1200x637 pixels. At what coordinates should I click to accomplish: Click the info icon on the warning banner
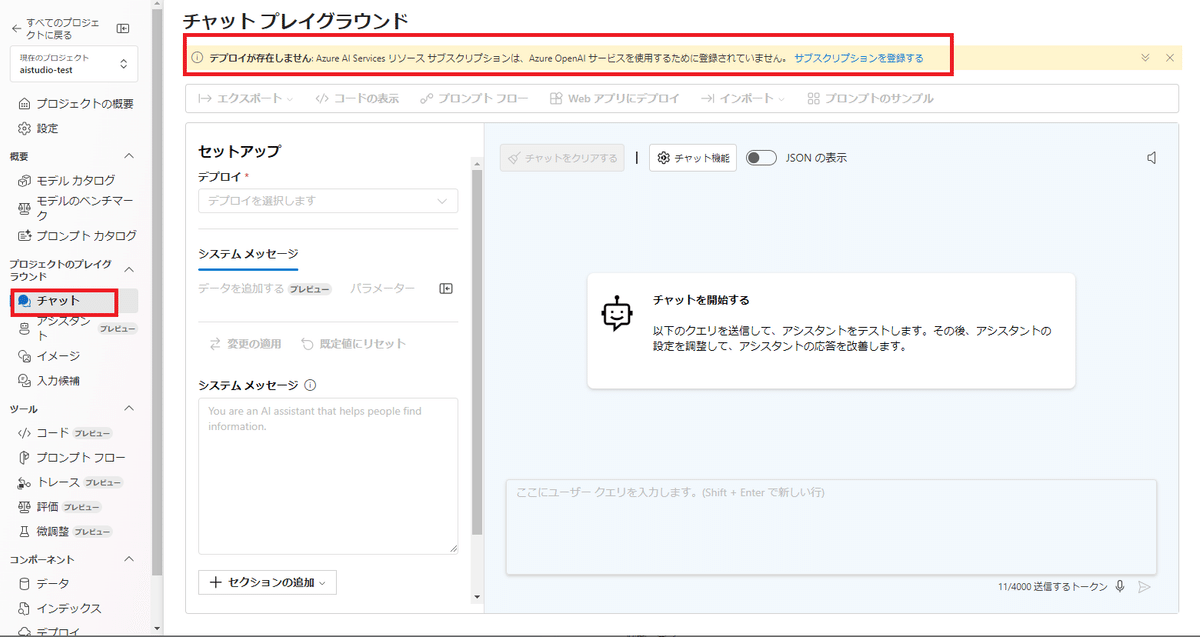coord(198,58)
